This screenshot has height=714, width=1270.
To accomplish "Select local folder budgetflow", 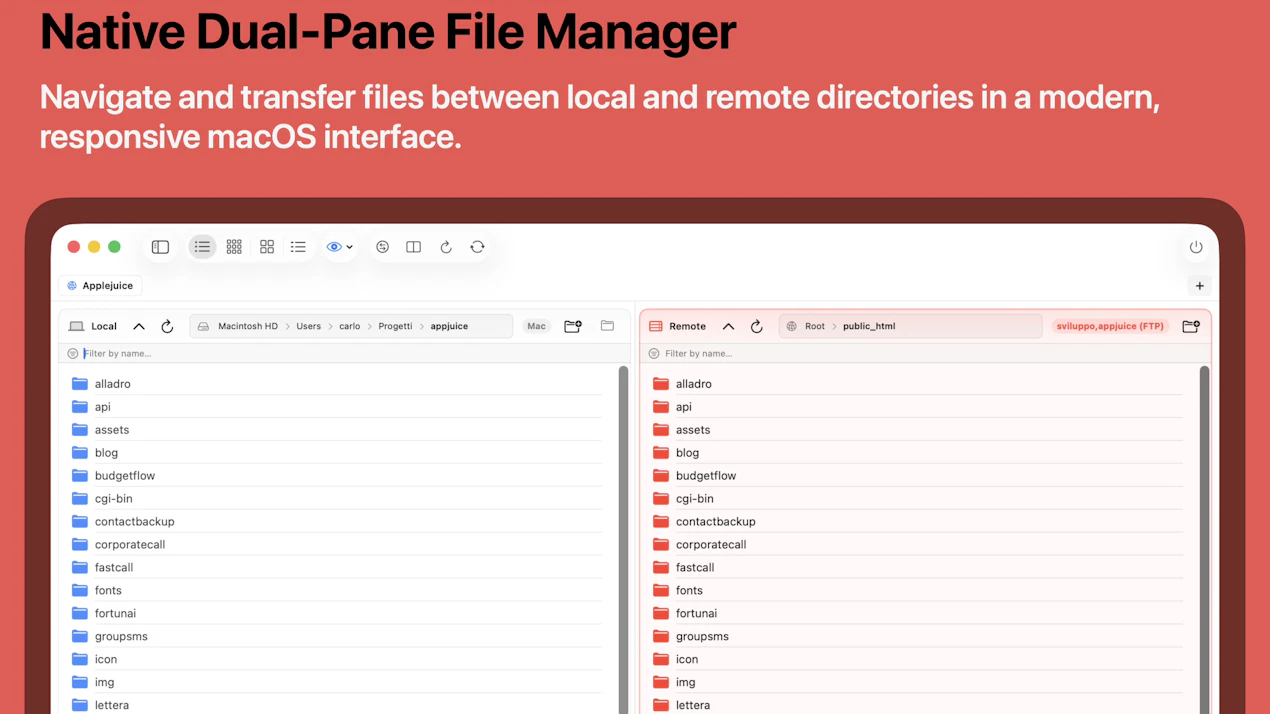I will [x=337, y=476].
